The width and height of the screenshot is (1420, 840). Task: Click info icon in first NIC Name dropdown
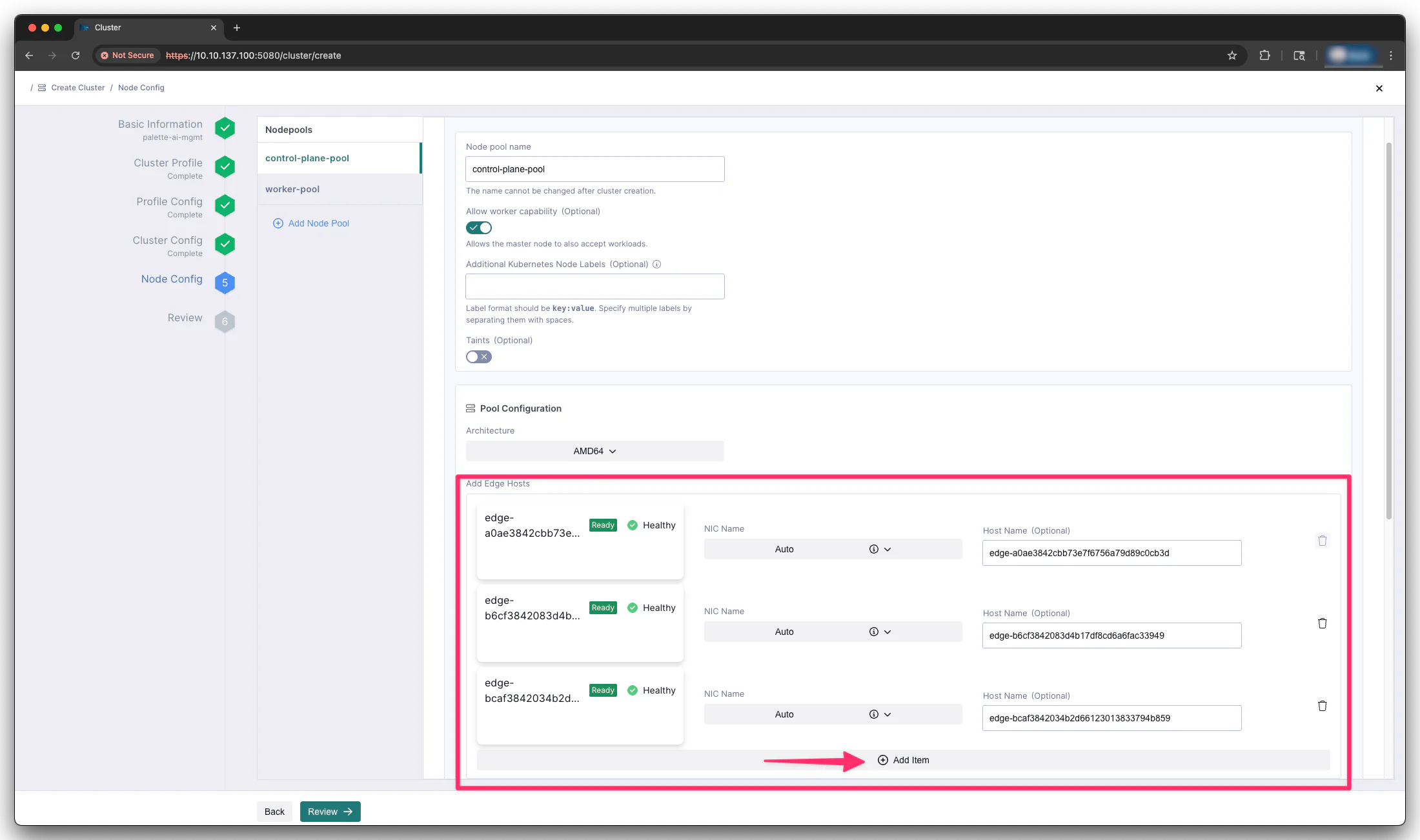(873, 549)
